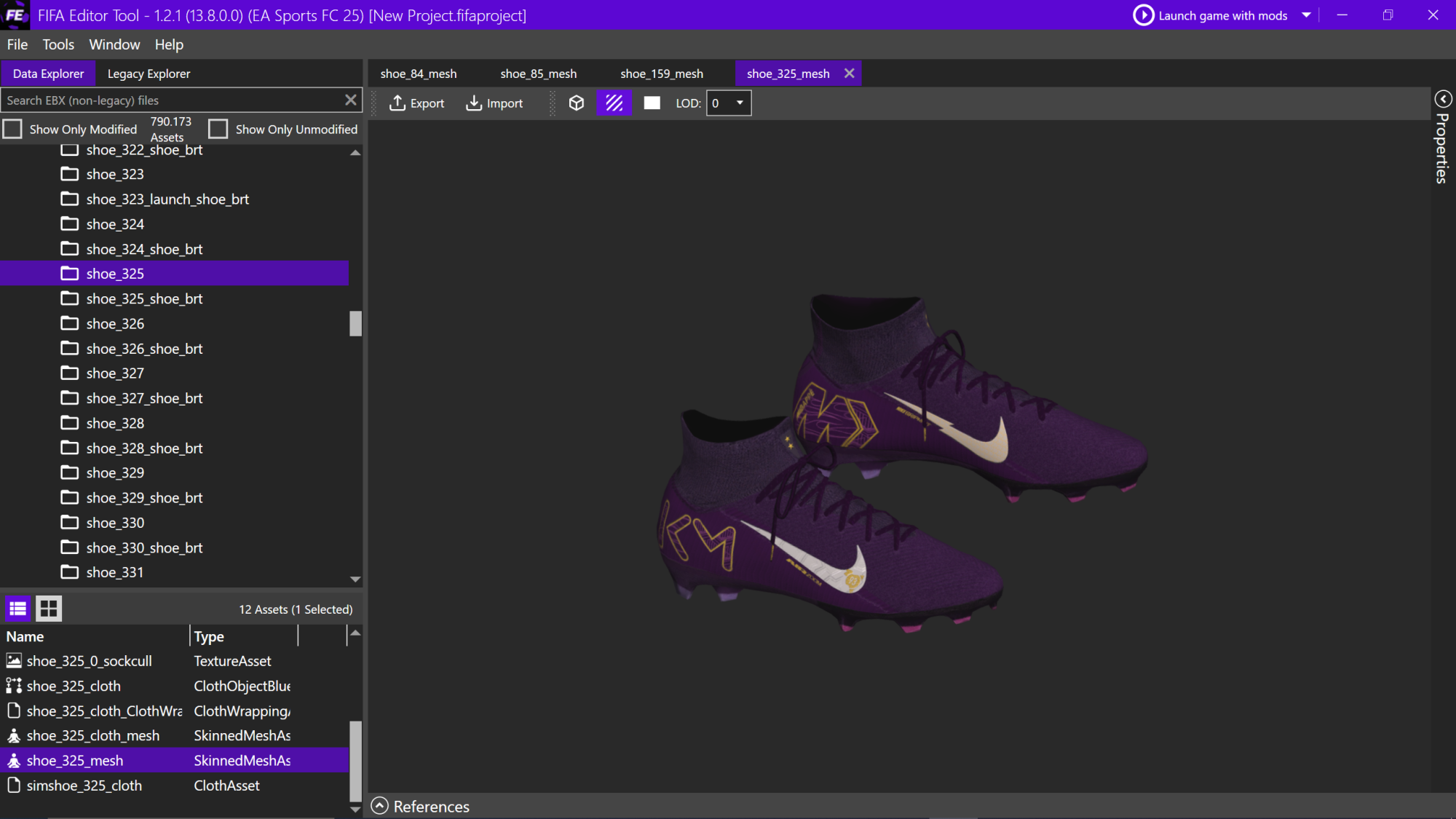This screenshot has width=1456, height=819.
Task: Click the simshoe_325_cloth file icon
Action: (x=14, y=786)
